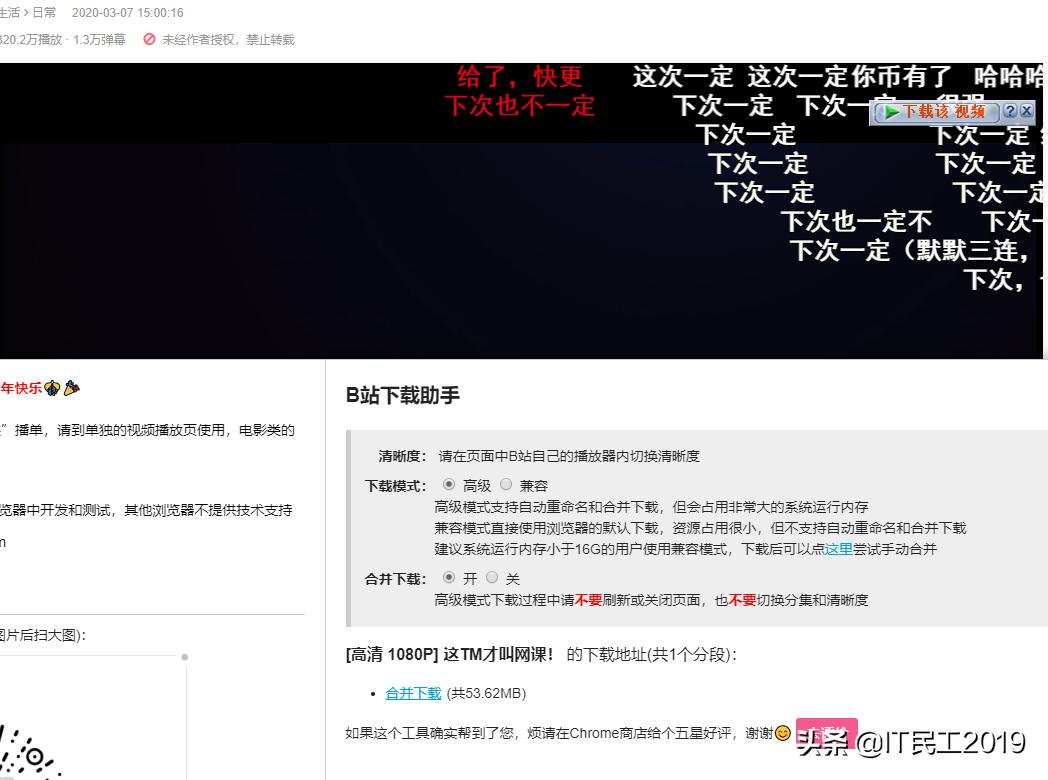This screenshot has height=780, width=1048.
Task: Click the smiley emoji beside the review request
Action: 783,733
